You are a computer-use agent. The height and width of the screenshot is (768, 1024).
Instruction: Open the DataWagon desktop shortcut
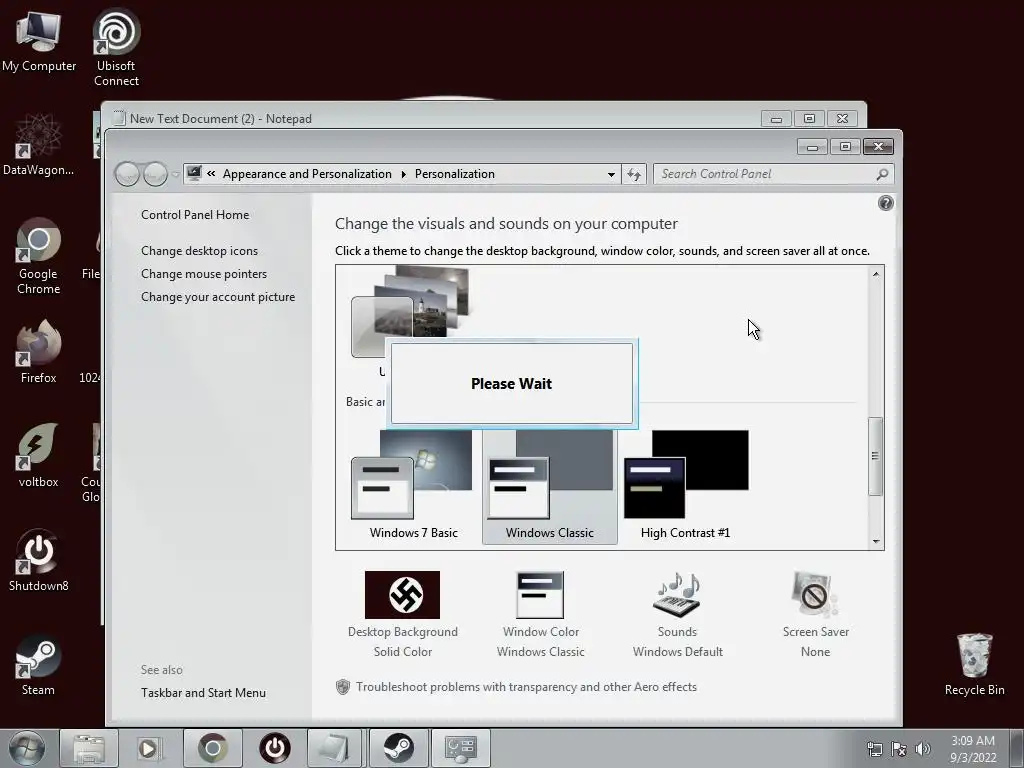[38, 145]
